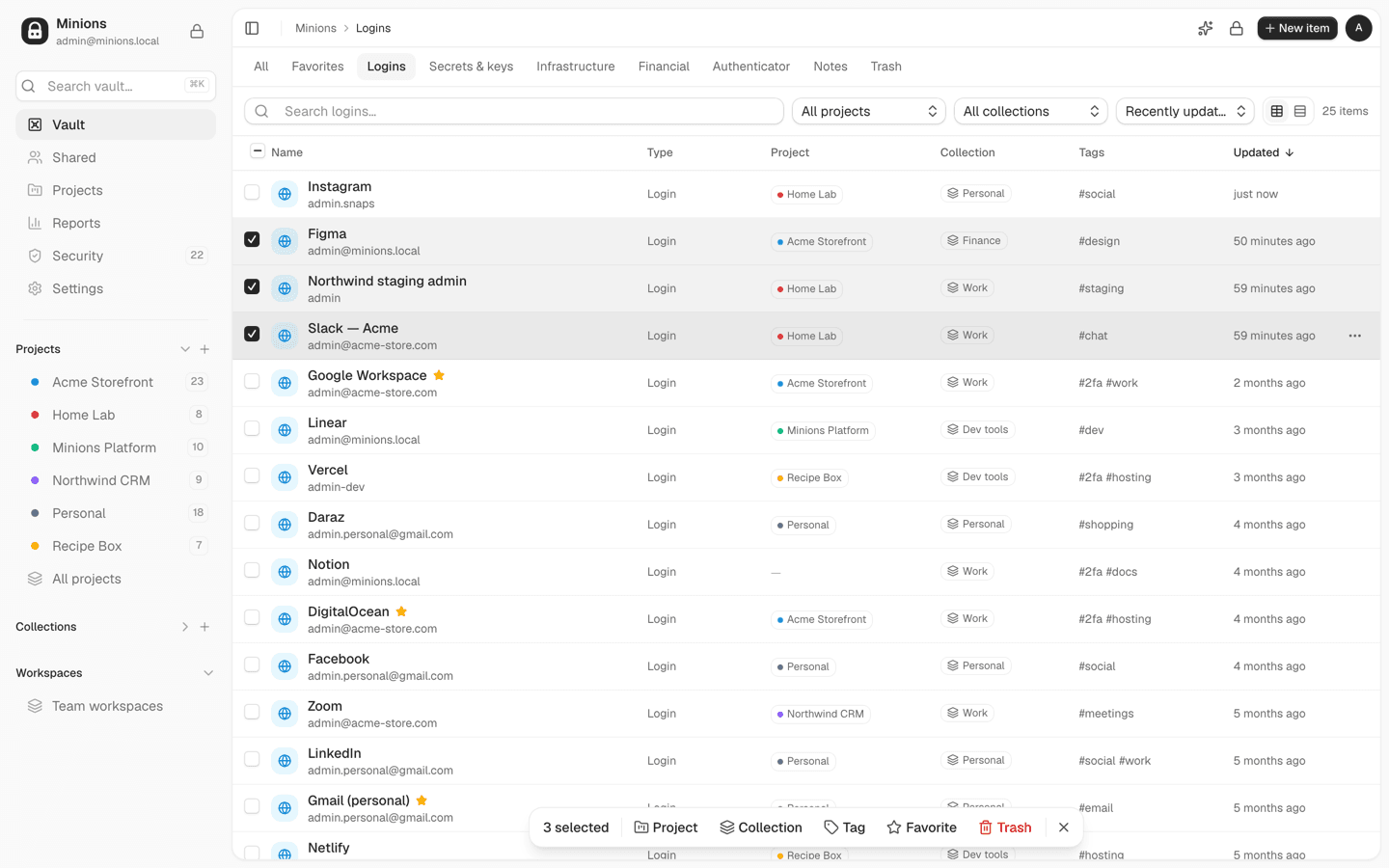This screenshot has width=1389, height=868.
Task: Click the lock icon beside Minions account
Action: 197,32
